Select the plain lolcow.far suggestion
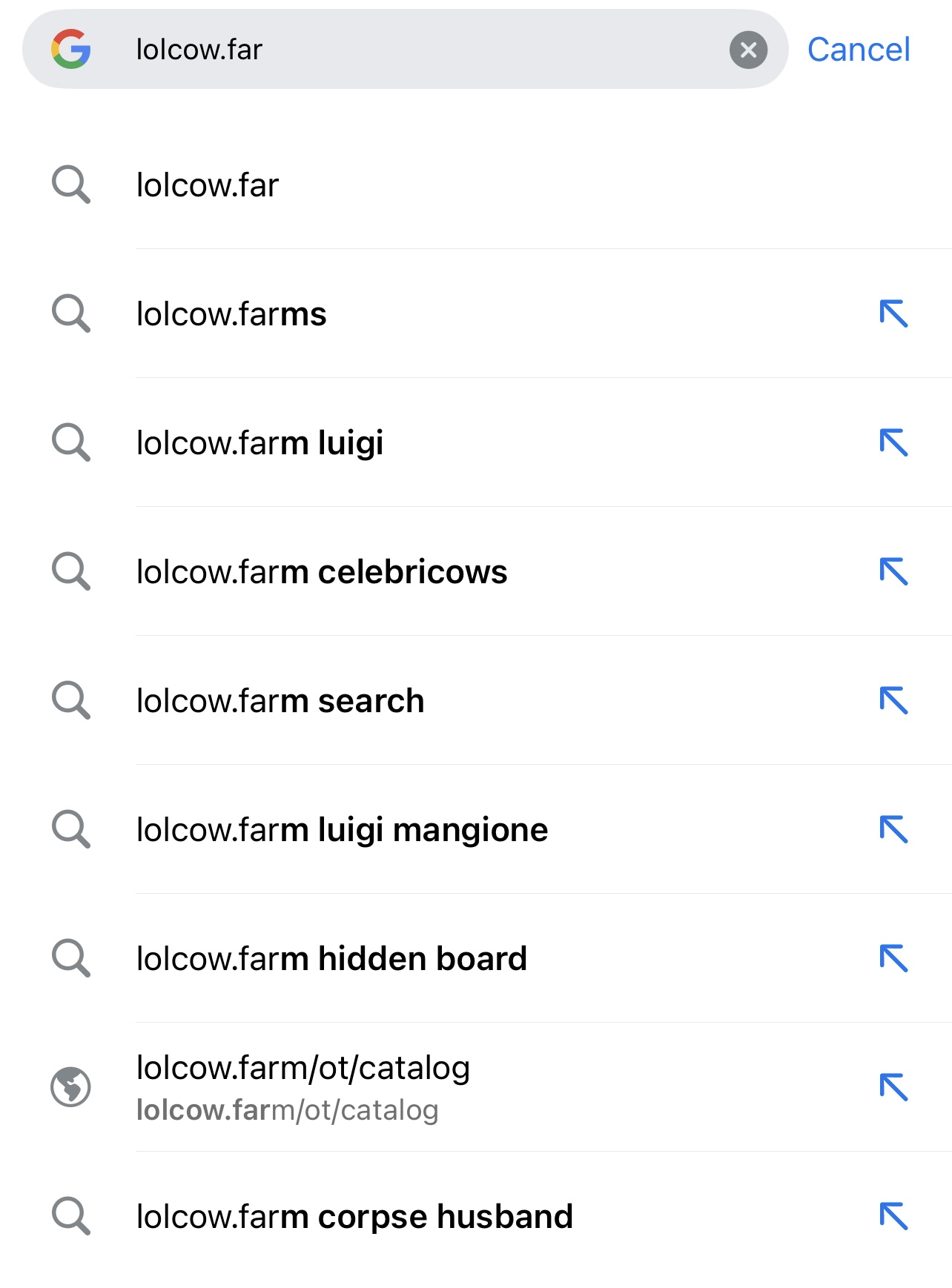This screenshot has width=952, height=1288. click(x=476, y=185)
